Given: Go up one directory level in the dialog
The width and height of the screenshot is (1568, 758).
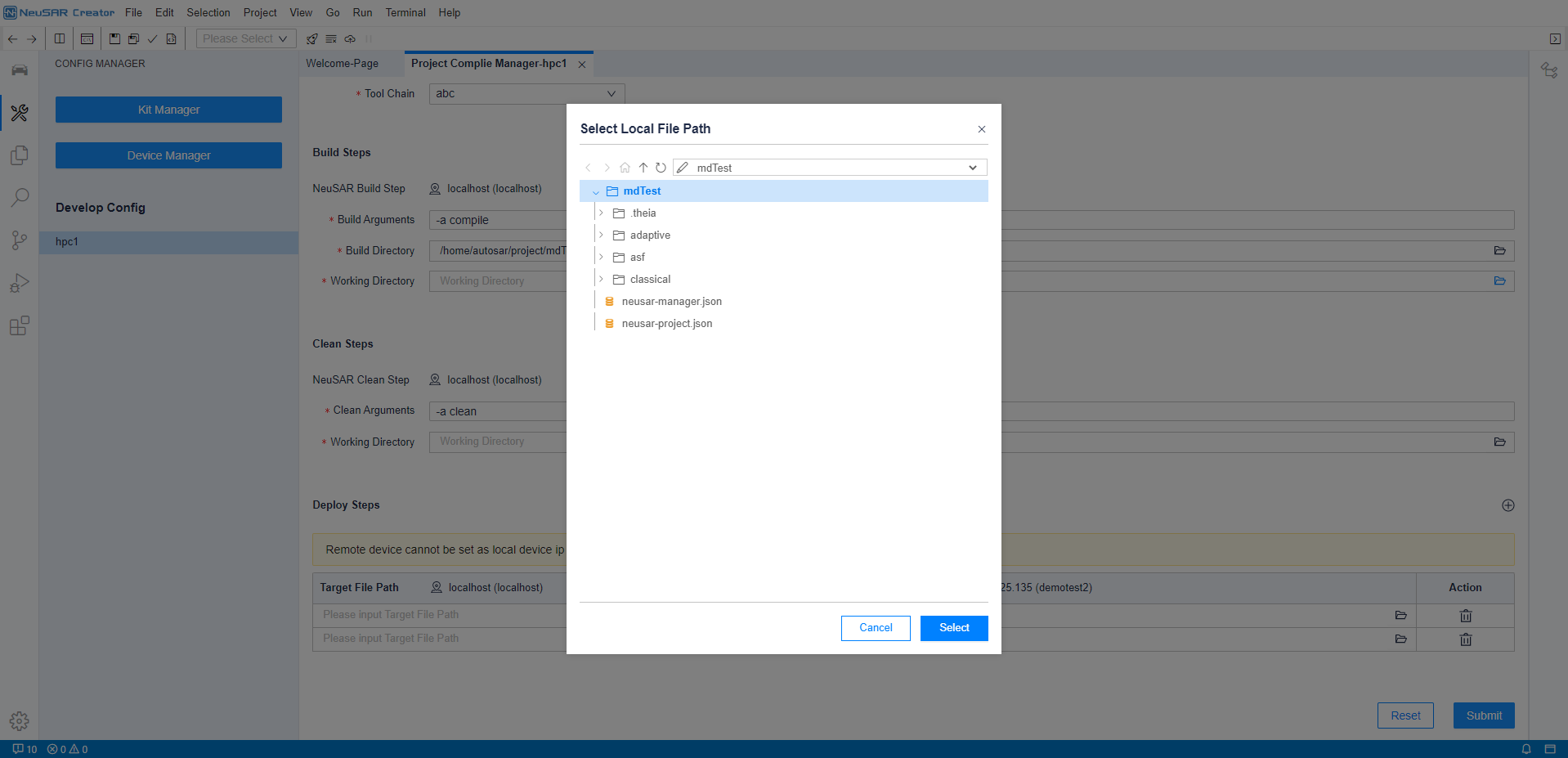Looking at the screenshot, I should [x=643, y=168].
